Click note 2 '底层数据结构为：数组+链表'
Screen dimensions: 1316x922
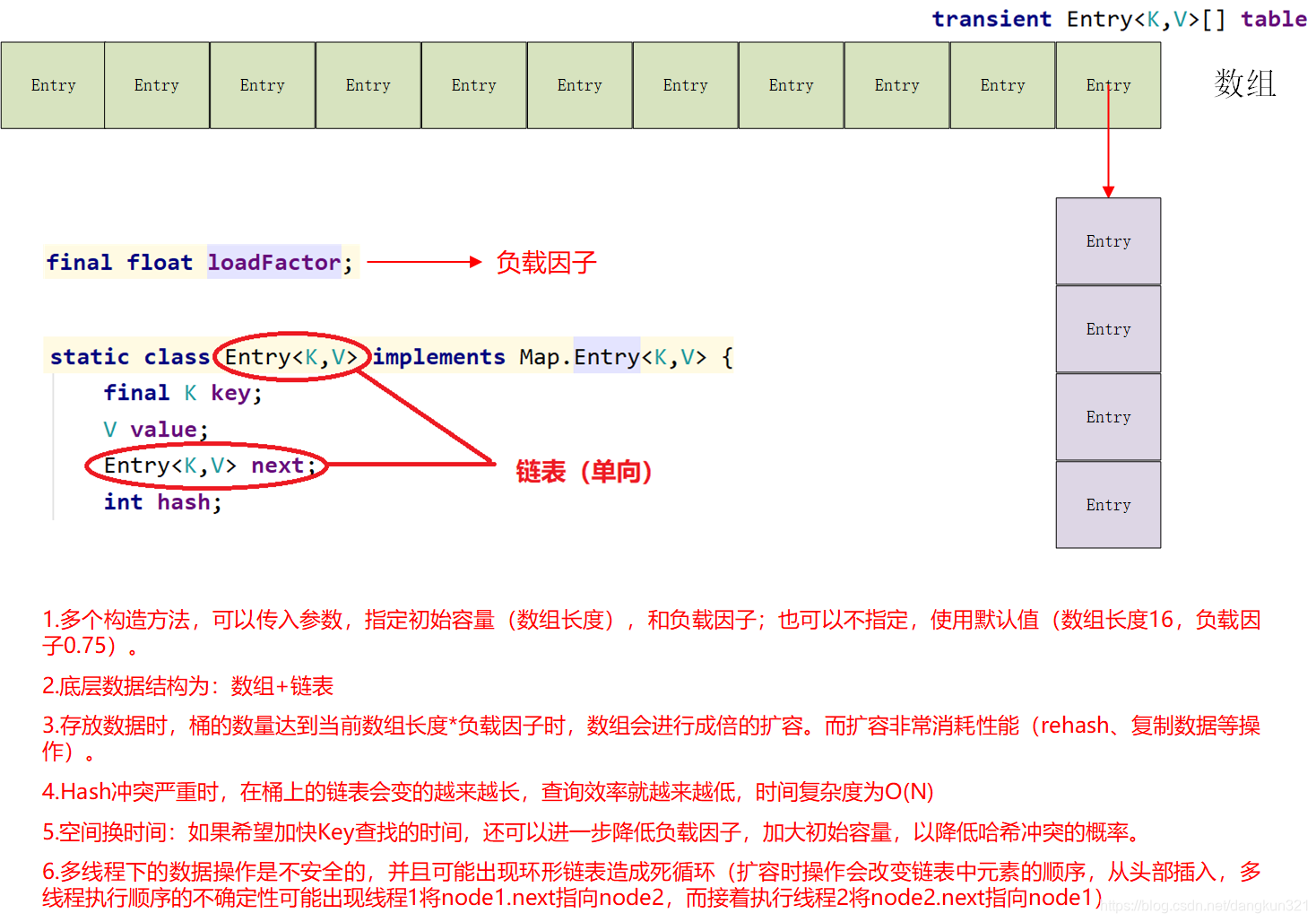pos(187,686)
